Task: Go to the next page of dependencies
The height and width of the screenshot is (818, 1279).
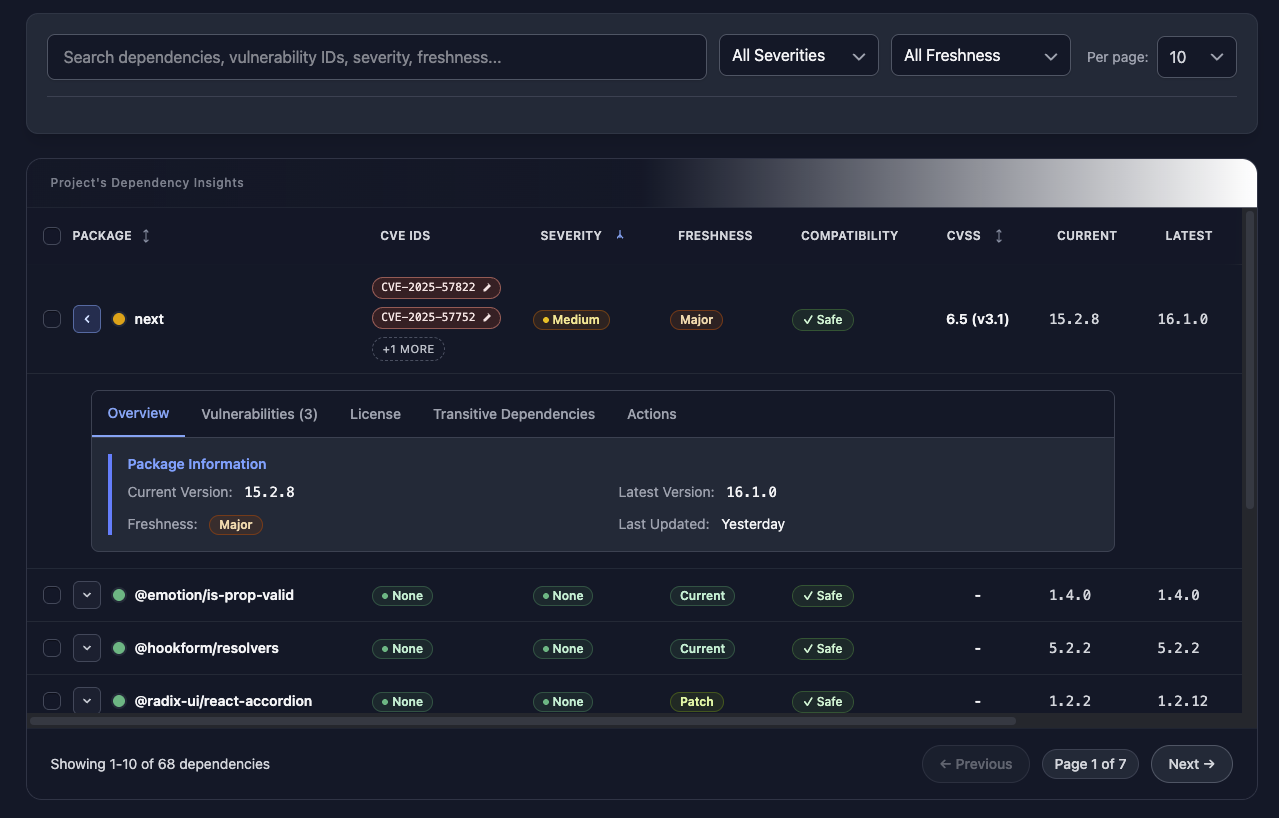Action: tap(1191, 763)
